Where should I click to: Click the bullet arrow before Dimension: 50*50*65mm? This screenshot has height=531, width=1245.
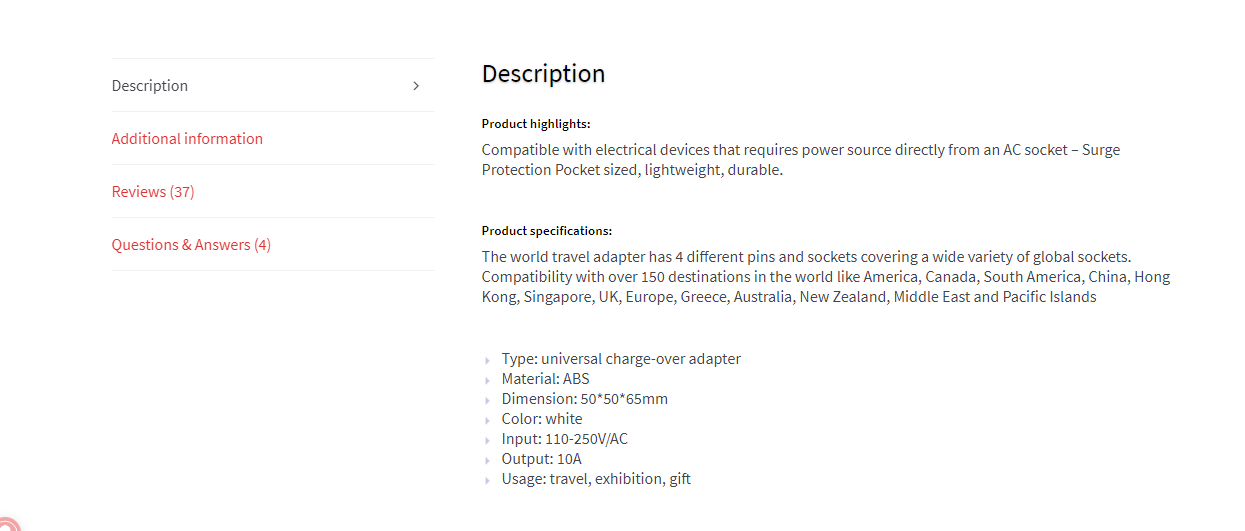(487, 400)
